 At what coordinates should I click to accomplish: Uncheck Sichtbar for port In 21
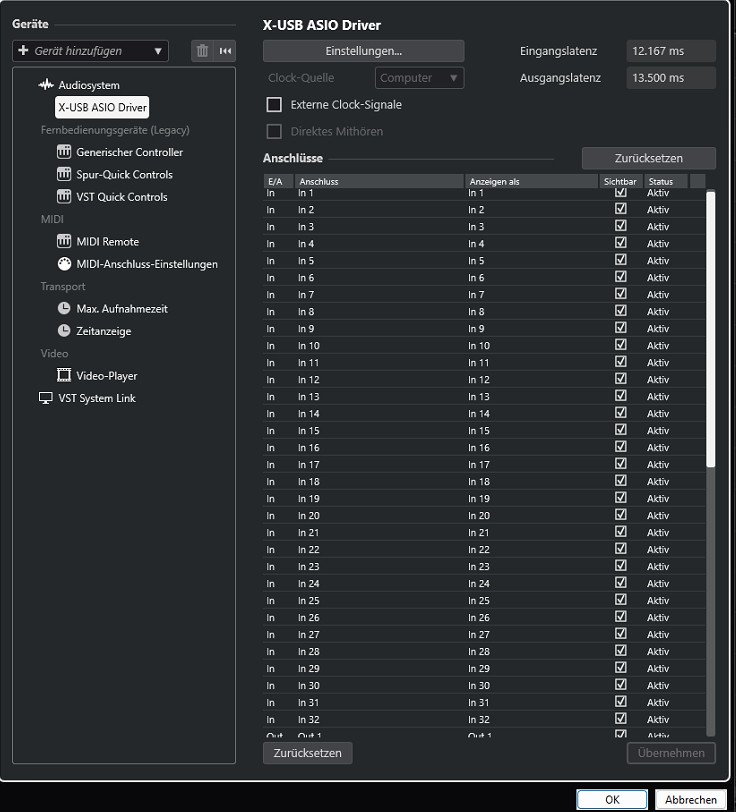click(x=620, y=531)
